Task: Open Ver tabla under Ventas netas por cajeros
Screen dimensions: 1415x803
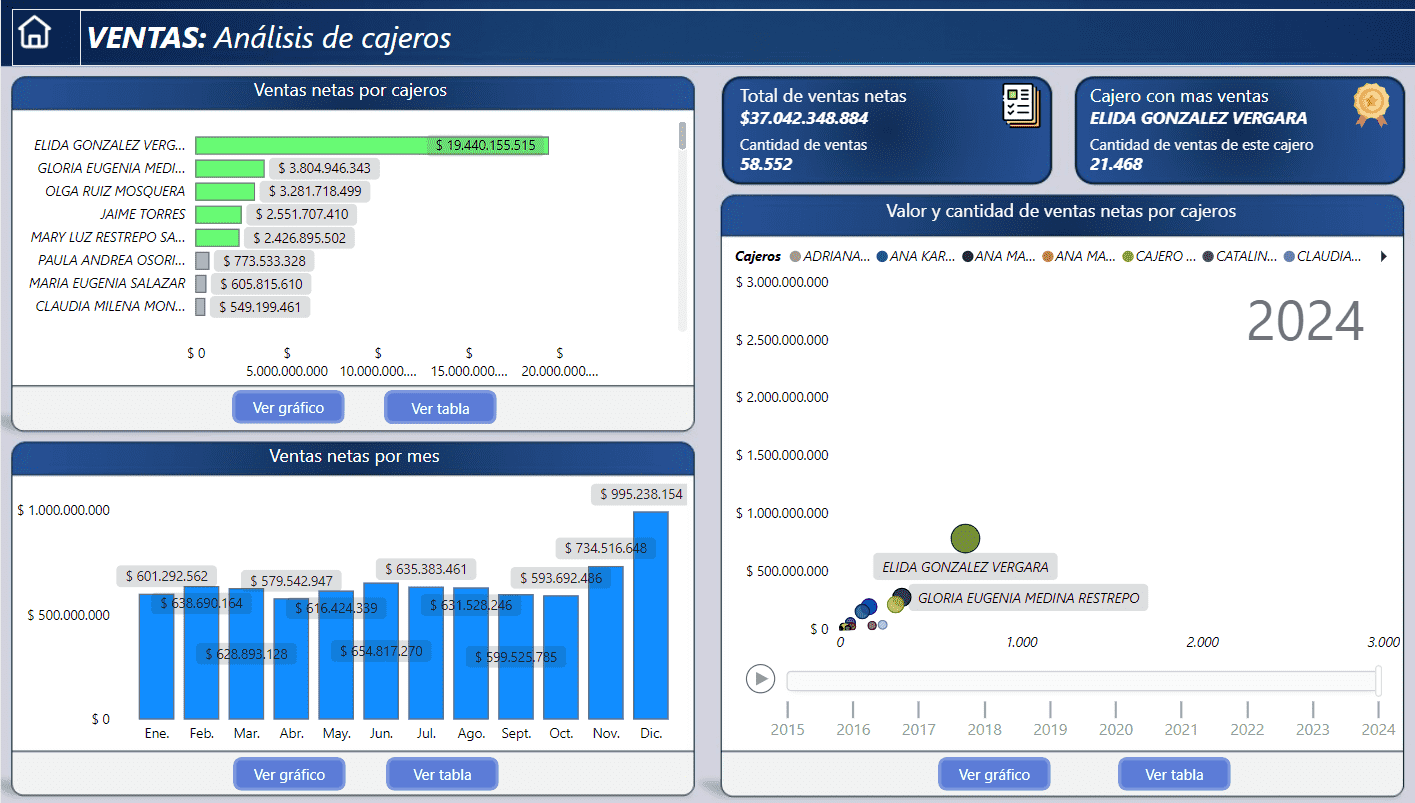Action: point(440,407)
